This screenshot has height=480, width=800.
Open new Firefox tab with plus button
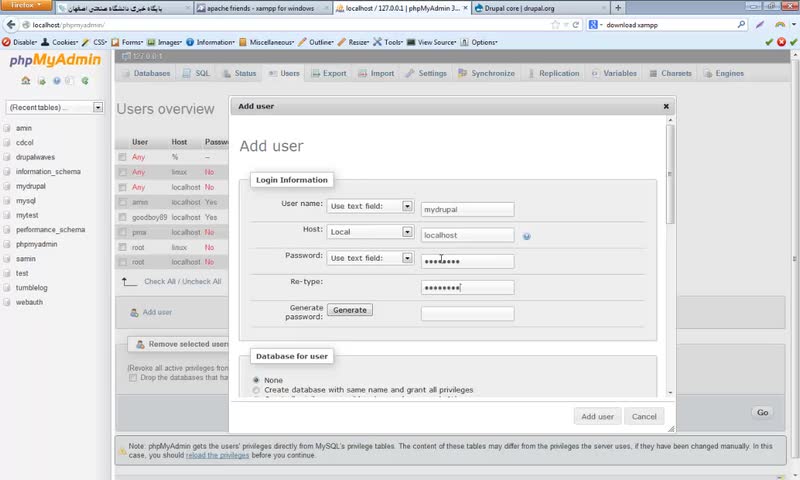click(618, 8)
